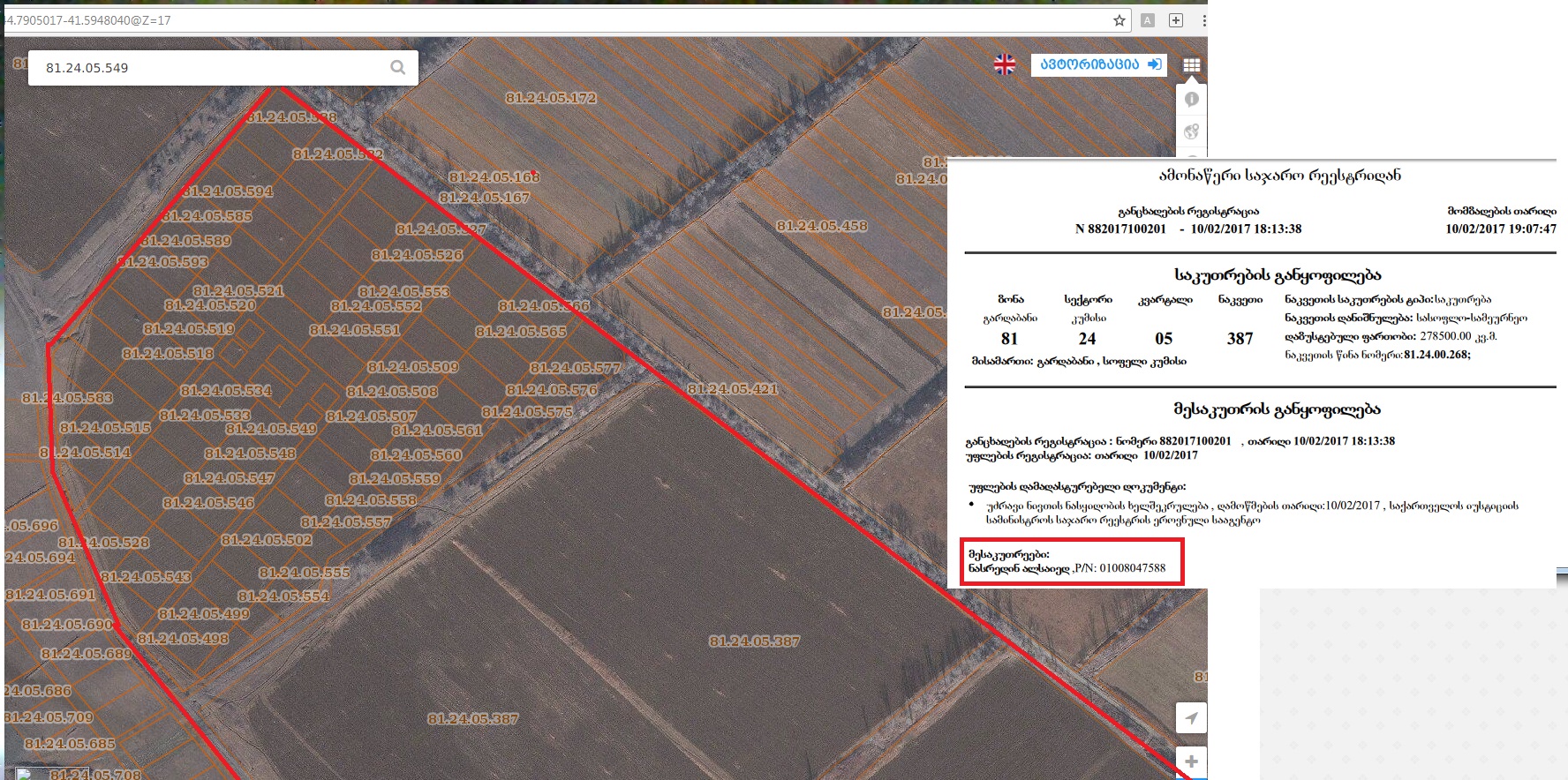Select map parcel label 81.24.05.458
The height and width of the screenshot is (780, 1568).
point(822,226)
